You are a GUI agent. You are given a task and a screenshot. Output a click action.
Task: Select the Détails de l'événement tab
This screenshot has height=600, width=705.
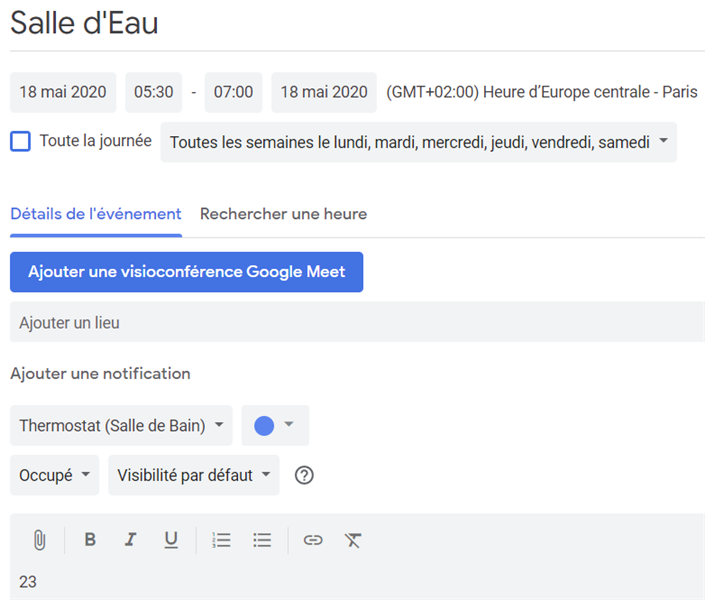click(96, 214)
